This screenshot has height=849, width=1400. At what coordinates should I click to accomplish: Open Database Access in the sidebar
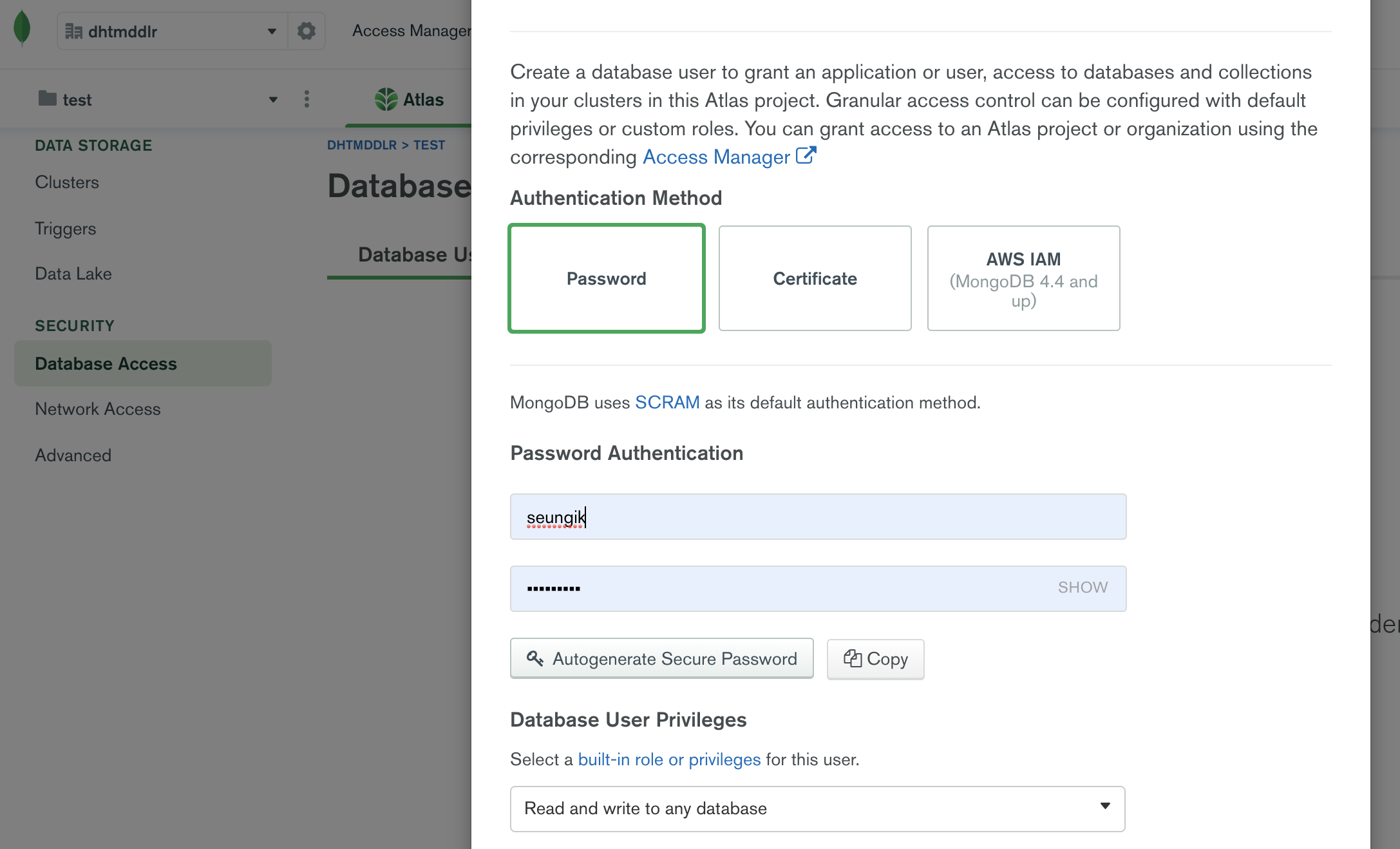(x=143, y=363)
